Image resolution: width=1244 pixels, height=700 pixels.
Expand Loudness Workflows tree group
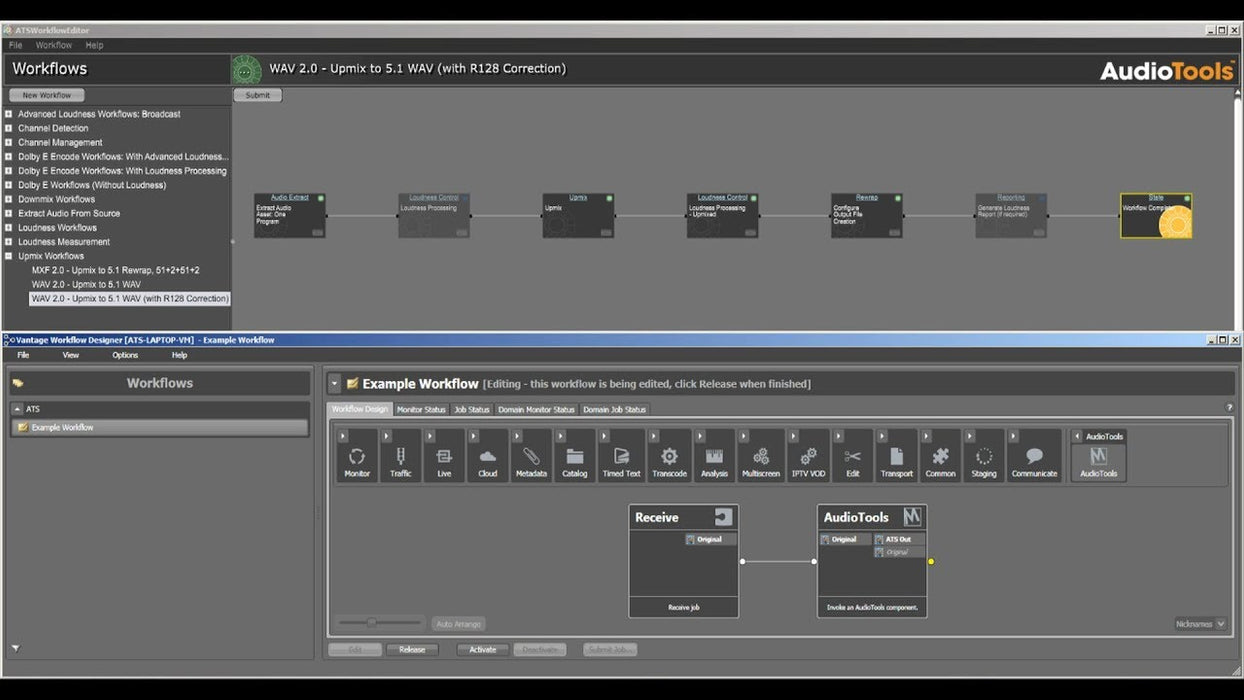pos(9,228)
